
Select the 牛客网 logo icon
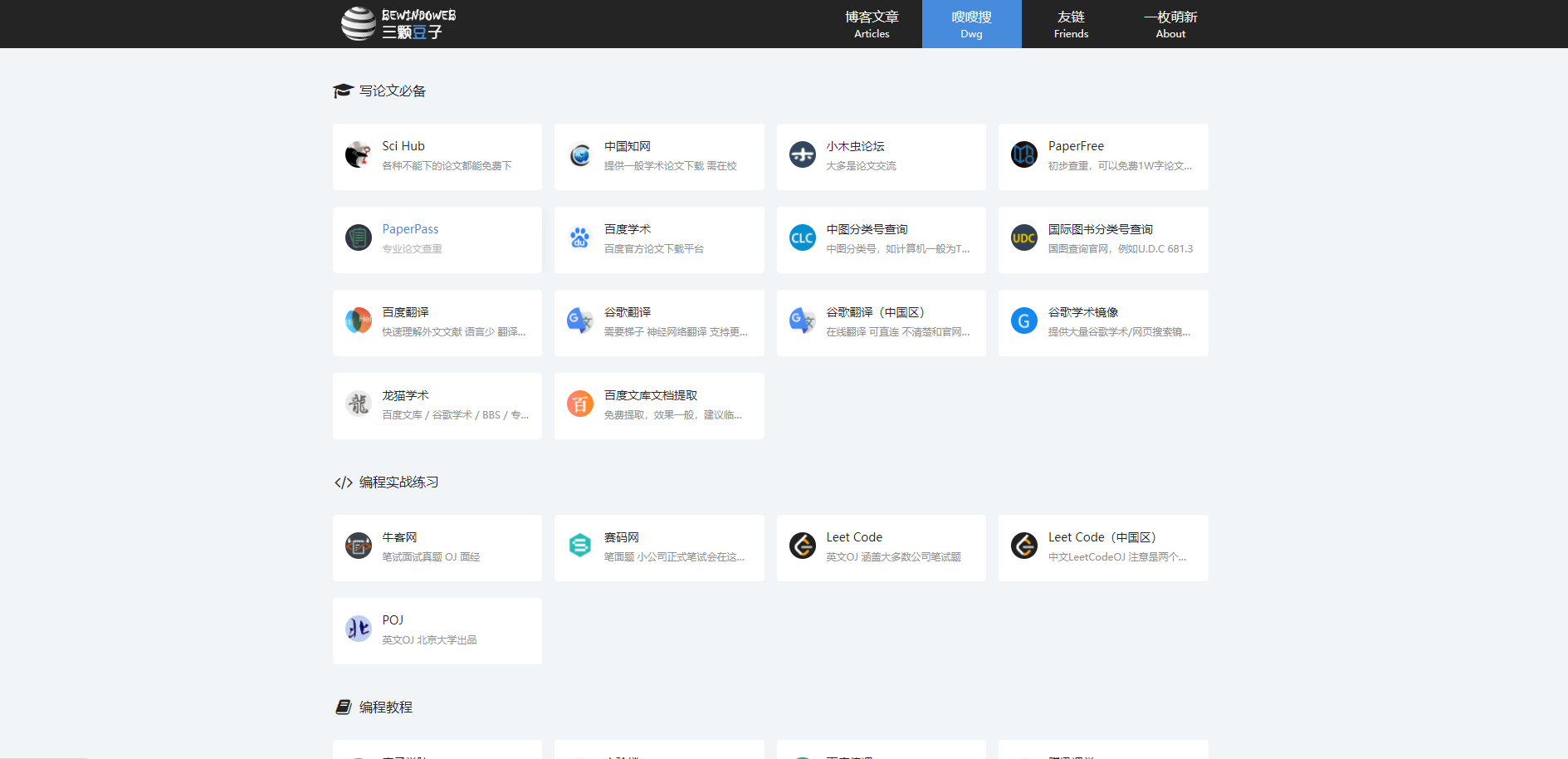click(358, 546)
